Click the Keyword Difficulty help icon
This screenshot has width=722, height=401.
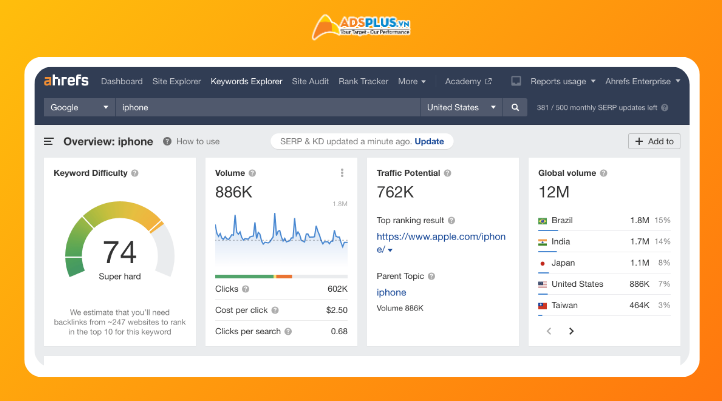click(135, 173)
